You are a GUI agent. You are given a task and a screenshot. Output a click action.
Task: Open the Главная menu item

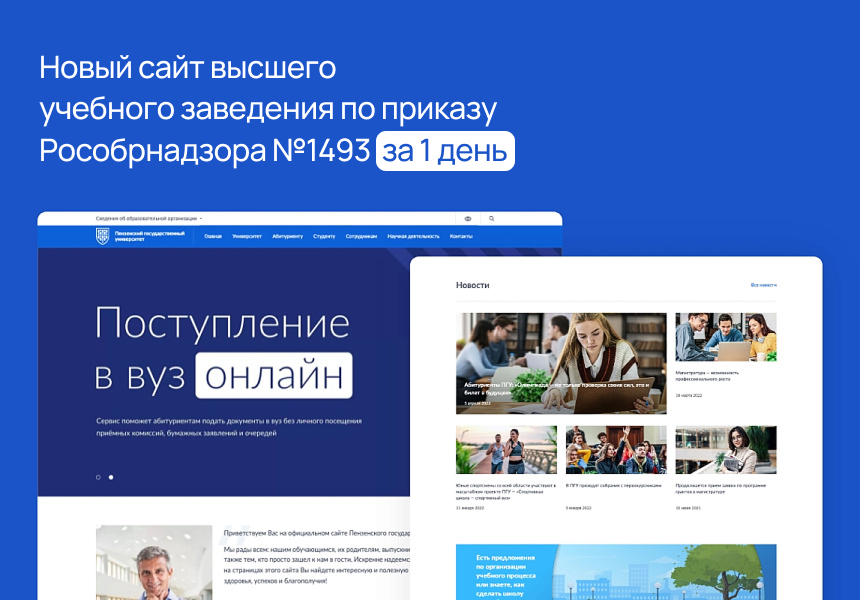point(213,237)
